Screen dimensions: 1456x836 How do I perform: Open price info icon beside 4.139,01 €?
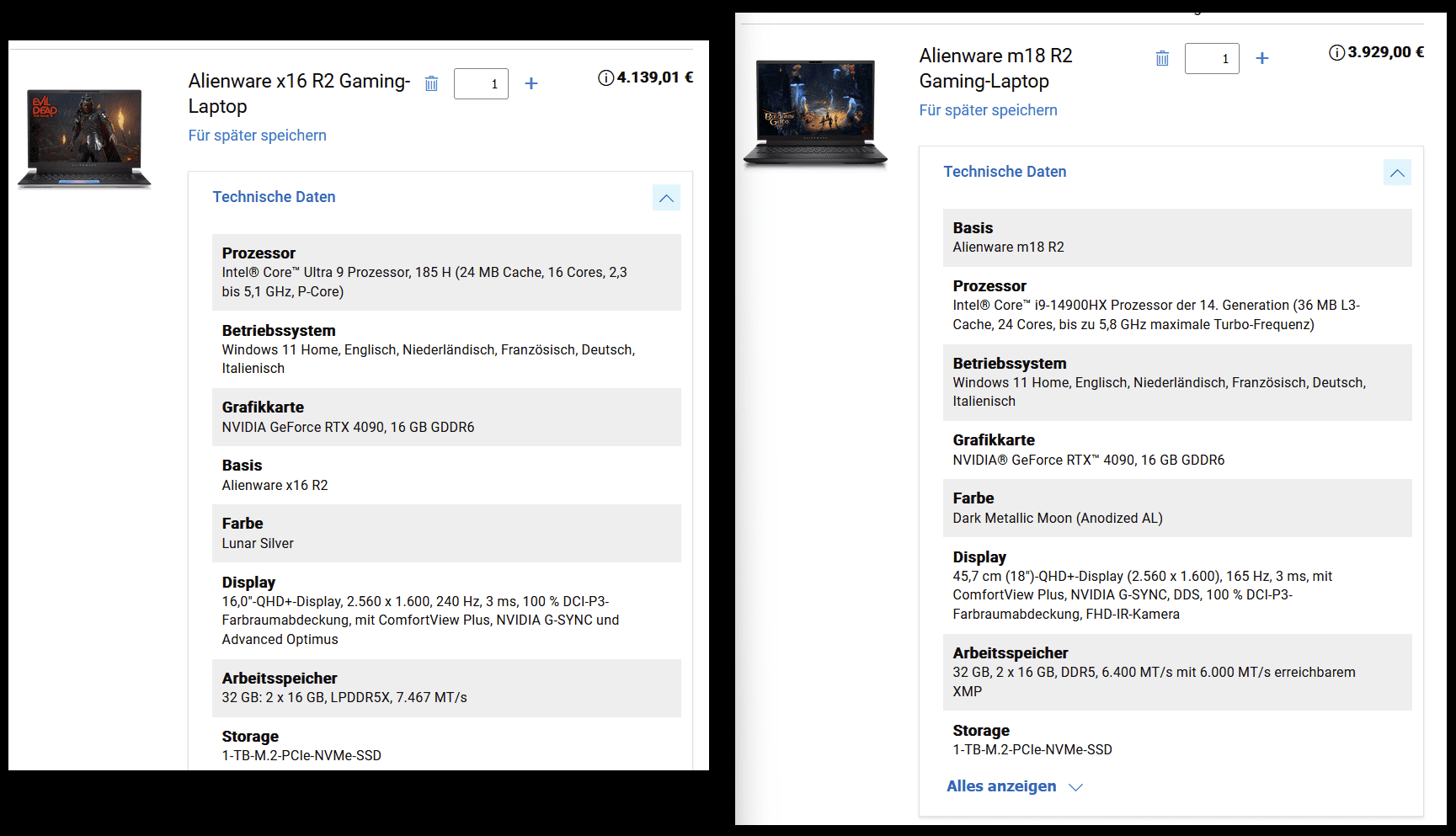coord(605,78)
